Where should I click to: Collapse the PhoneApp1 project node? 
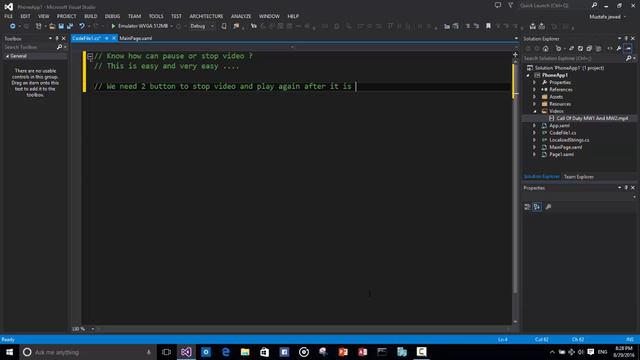click(x=528, y=75)
